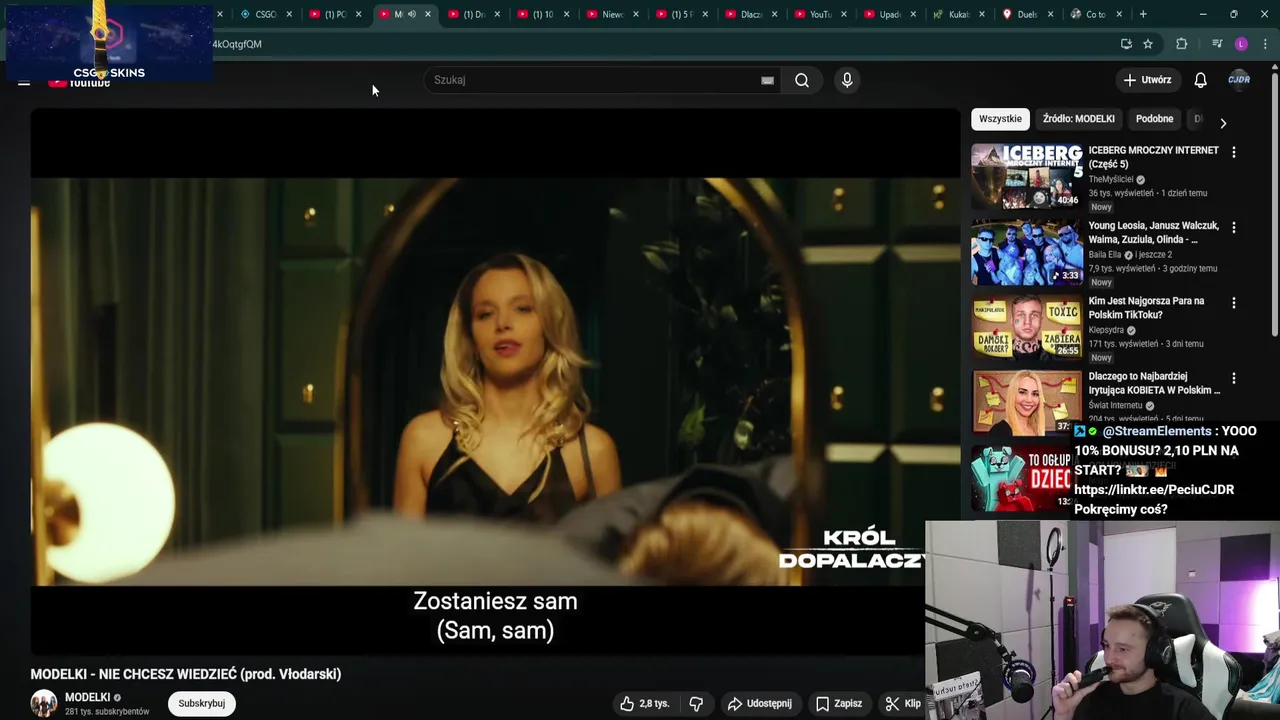Open the CJDR account avatar menu
Viewport: 1280px width, 720px height.
[x=1239, y=80]
